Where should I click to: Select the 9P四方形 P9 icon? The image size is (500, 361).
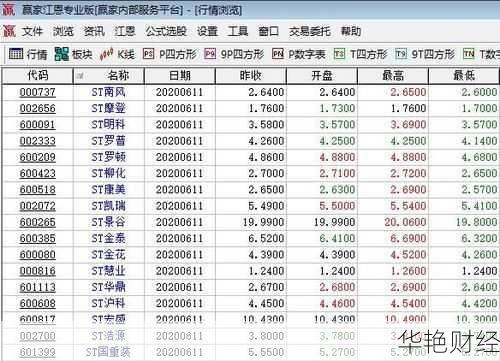(x=210, y=54)
